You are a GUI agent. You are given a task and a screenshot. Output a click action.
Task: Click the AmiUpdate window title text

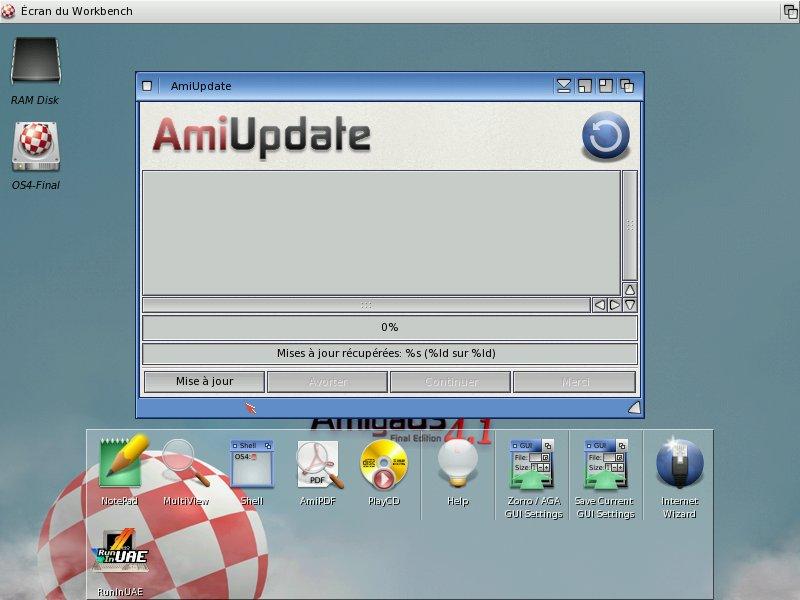click(x=201, y=86)
